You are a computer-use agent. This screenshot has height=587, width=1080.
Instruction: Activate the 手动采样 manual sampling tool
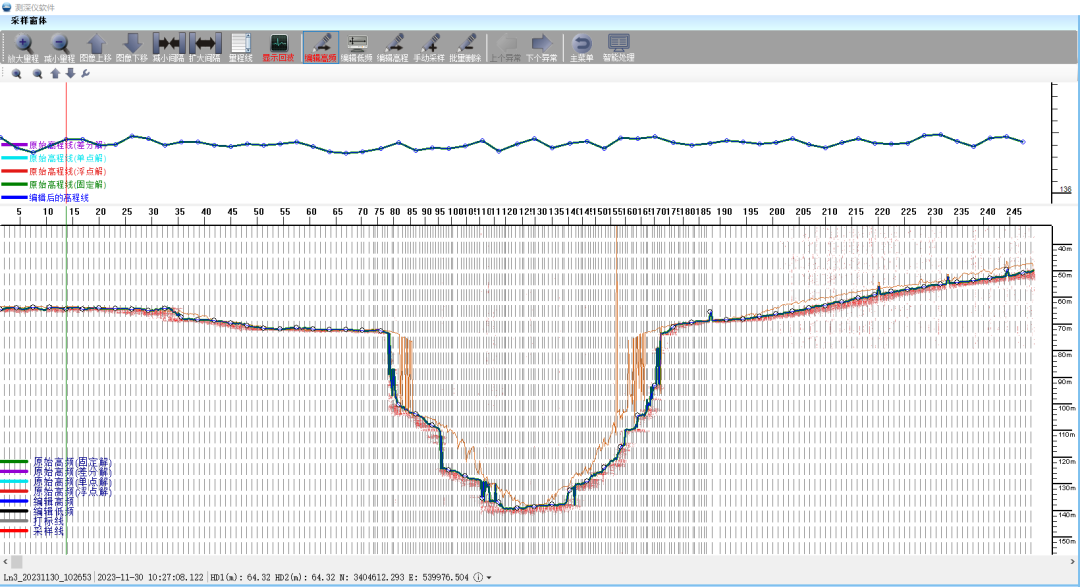(430, 48)
